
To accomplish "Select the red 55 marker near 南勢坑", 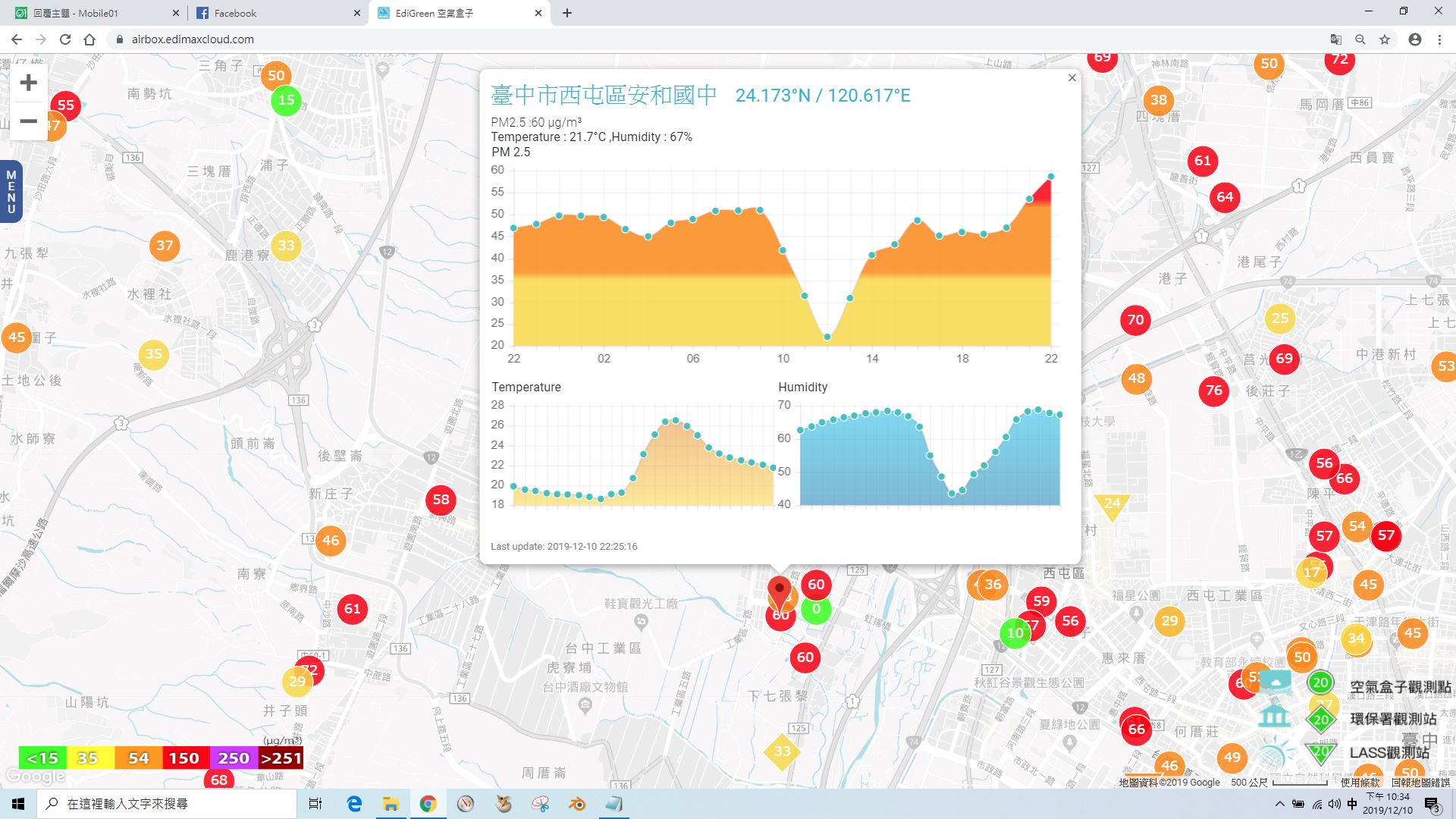I will (66, 105).
